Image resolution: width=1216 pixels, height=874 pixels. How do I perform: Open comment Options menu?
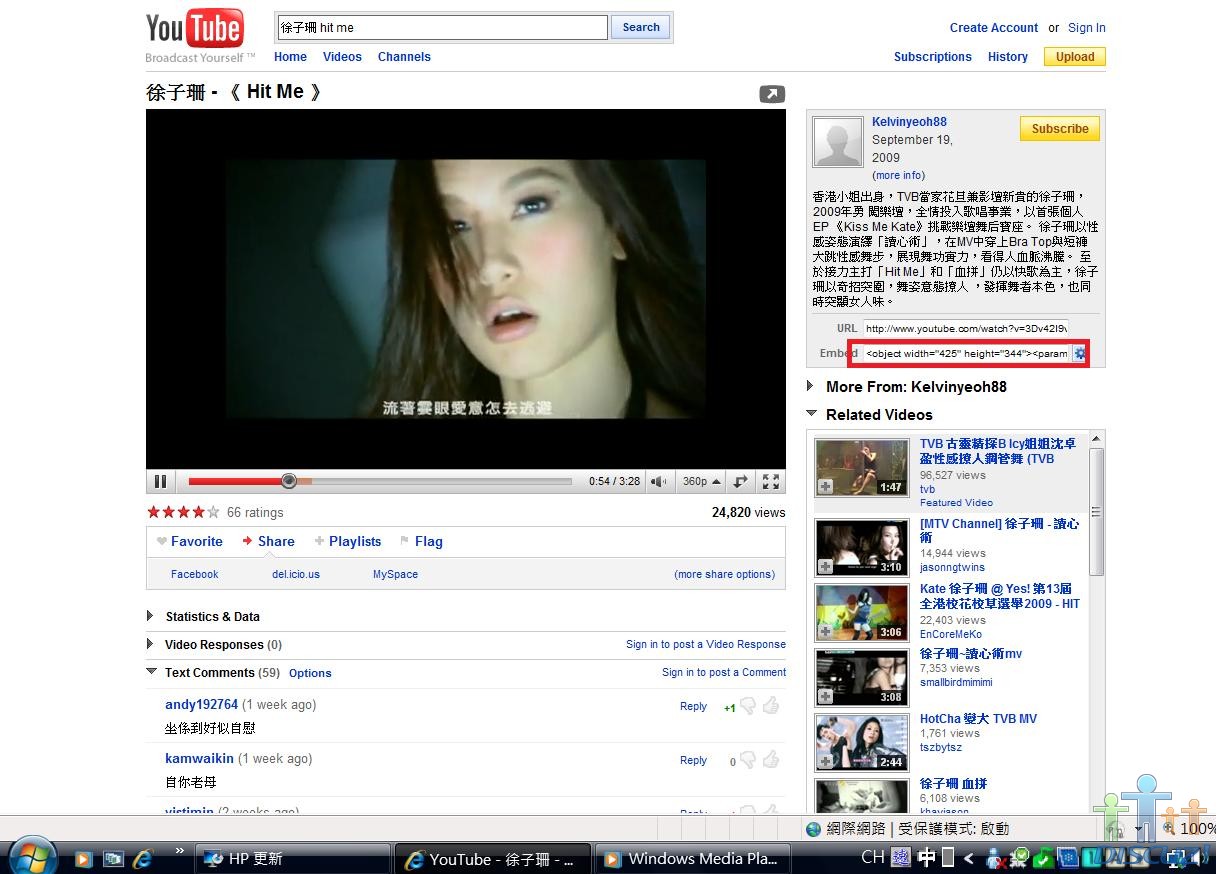(x=310, y=673)
